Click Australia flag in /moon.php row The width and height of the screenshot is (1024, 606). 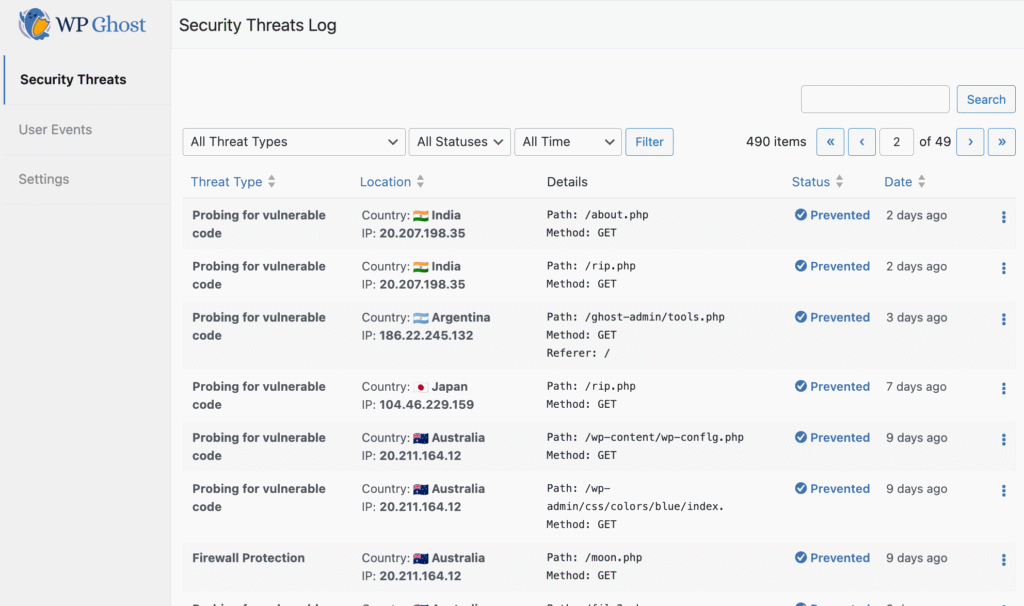[421, 558]
